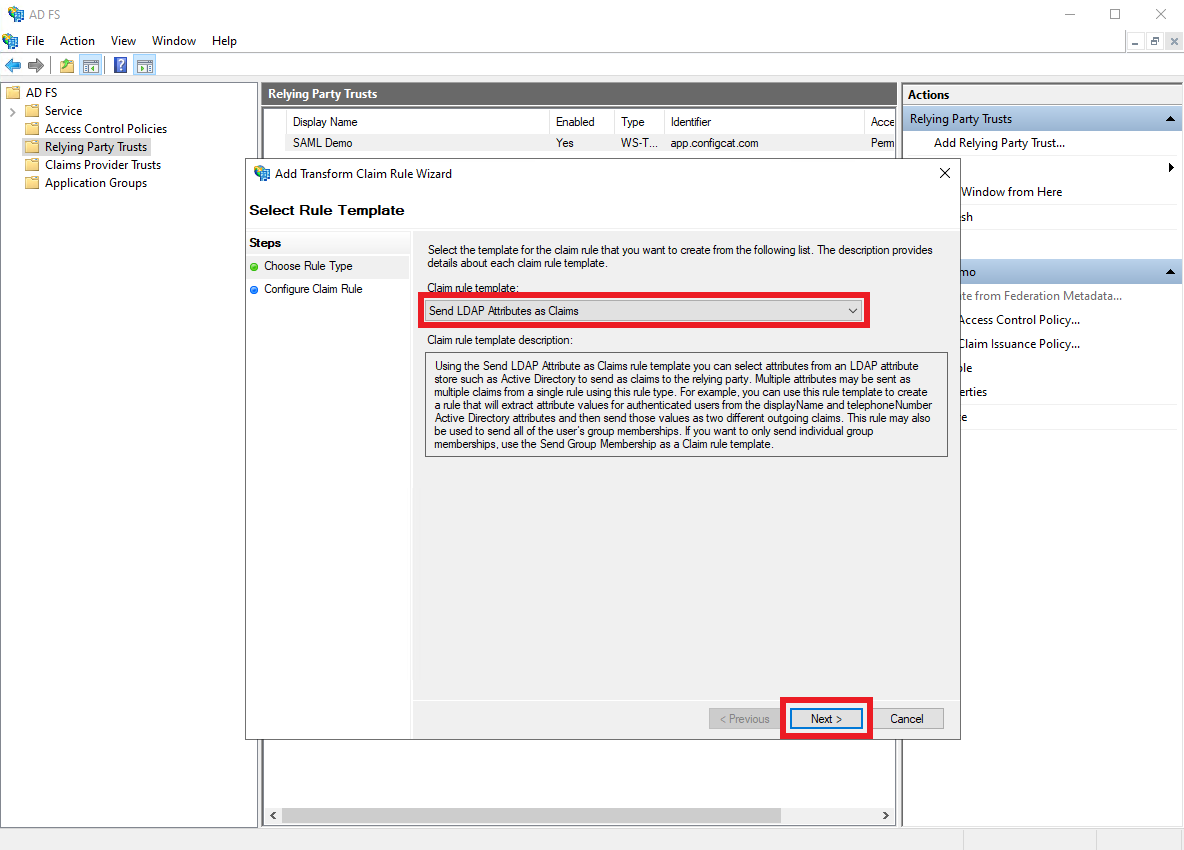
Task: Click Next in the claim rule wizard
Action: (x=826, y=718)
